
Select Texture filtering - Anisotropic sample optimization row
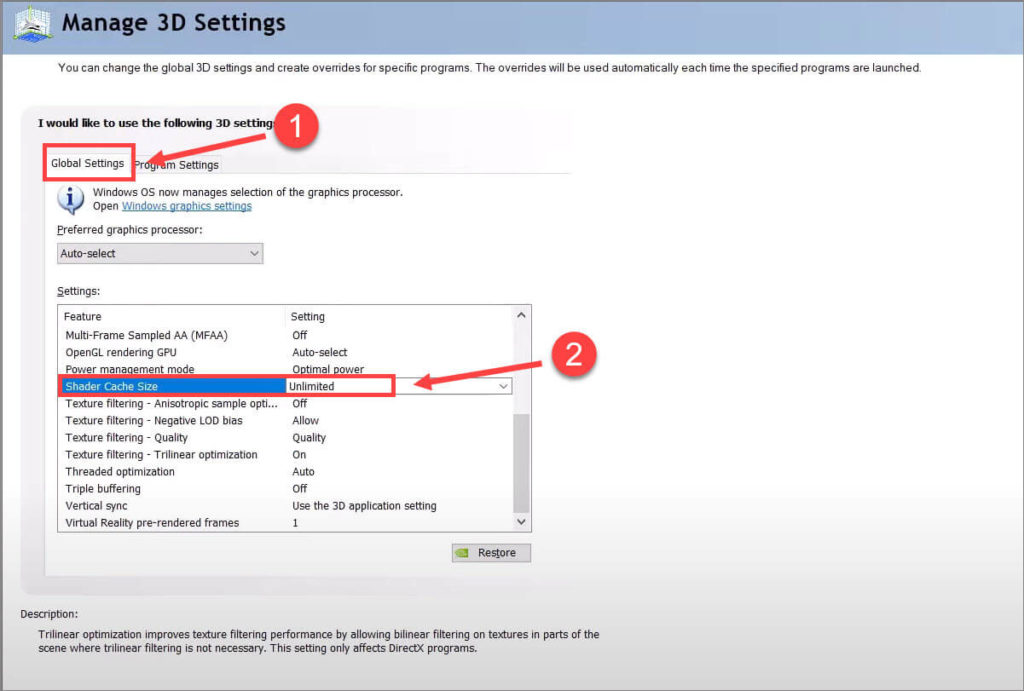click(x=287, y=404)
